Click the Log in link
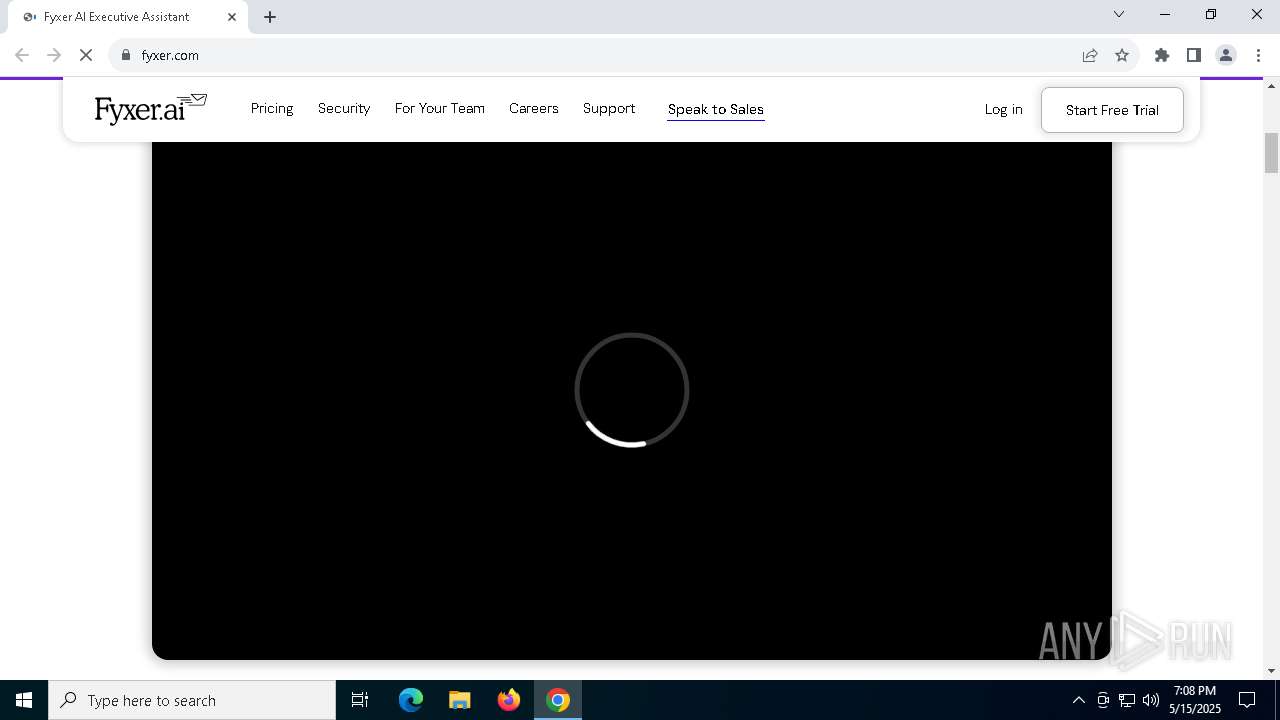Screen dimensions: 1280x720 click(1003, 109)
